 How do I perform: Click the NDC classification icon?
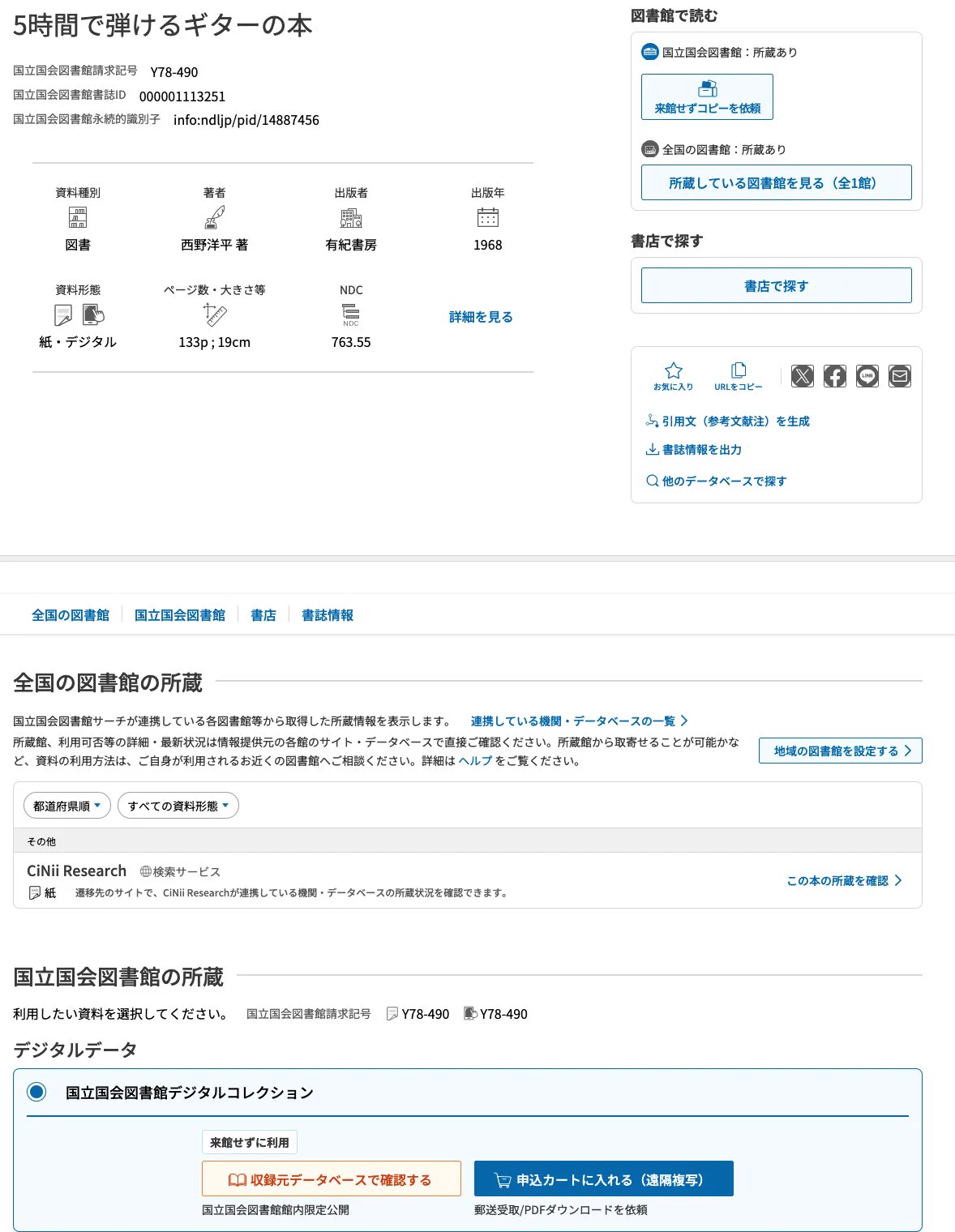[351, 314]
